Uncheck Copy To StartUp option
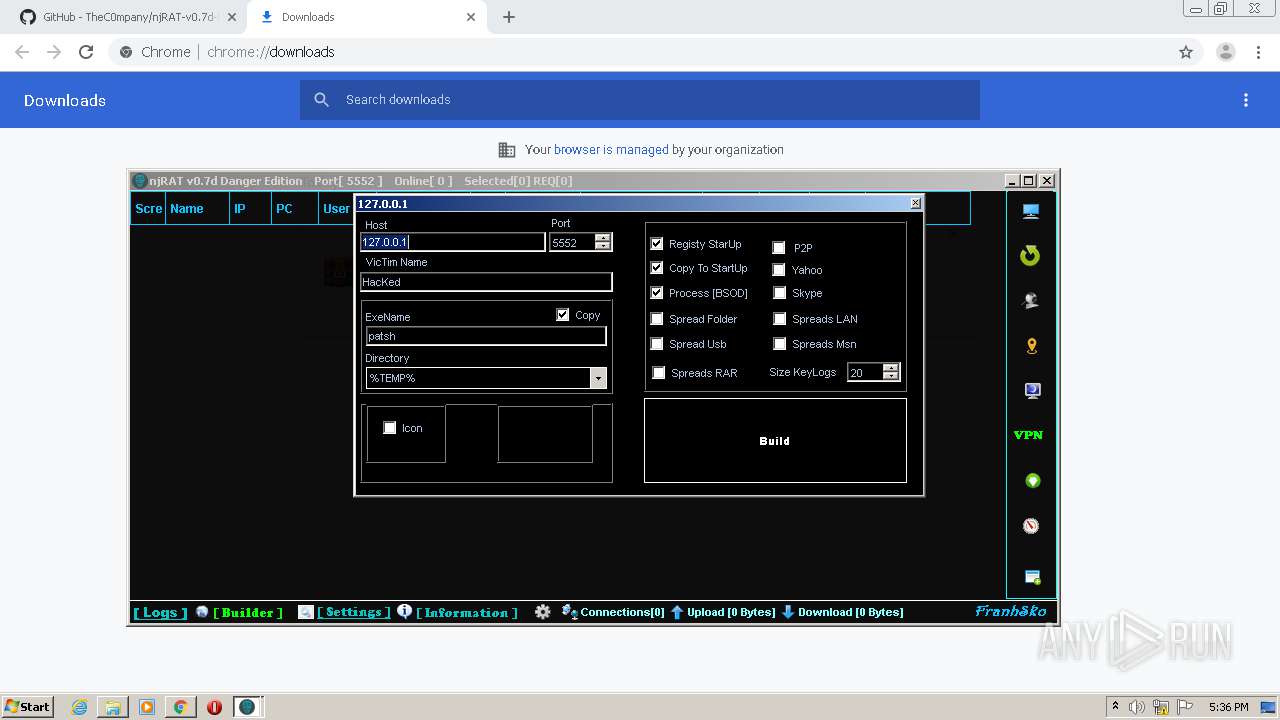1280x720 pixels. tap(657, 268)
